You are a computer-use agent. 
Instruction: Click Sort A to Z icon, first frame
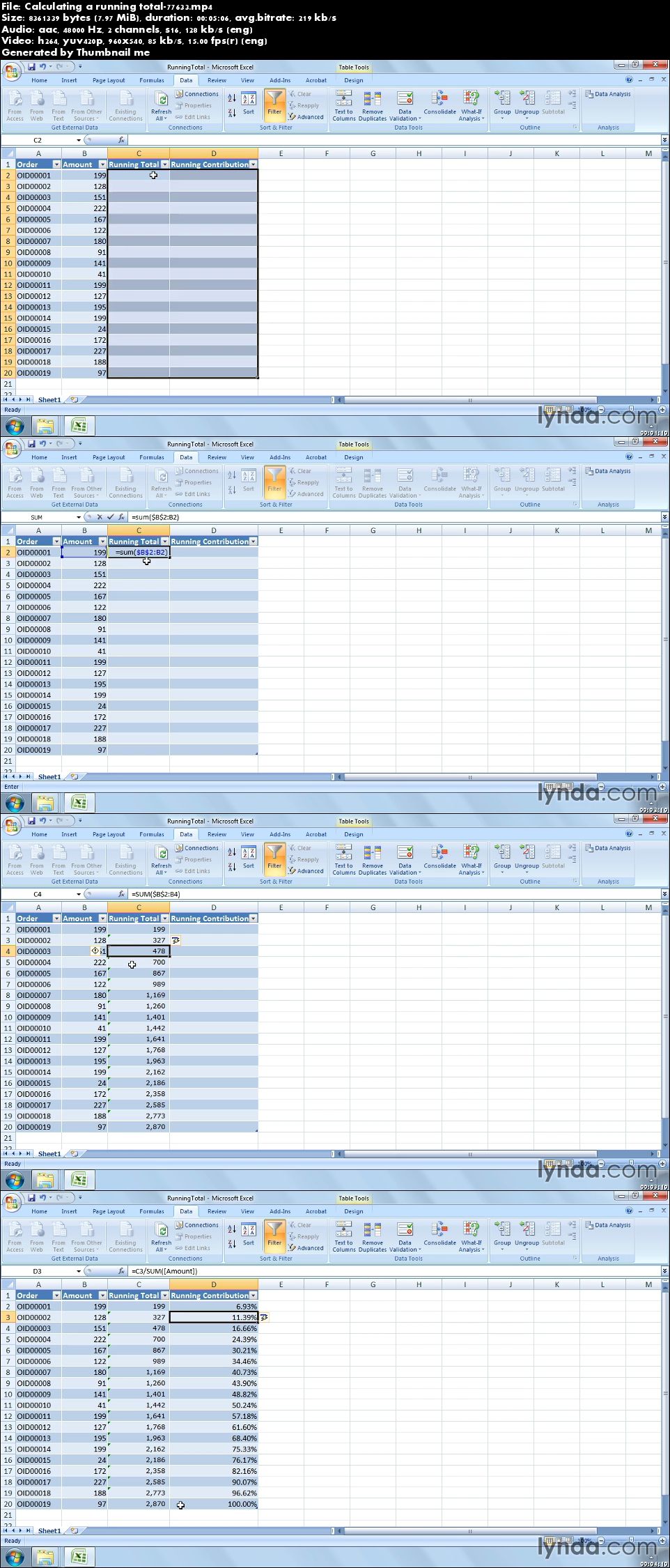(x=232, y=98)
